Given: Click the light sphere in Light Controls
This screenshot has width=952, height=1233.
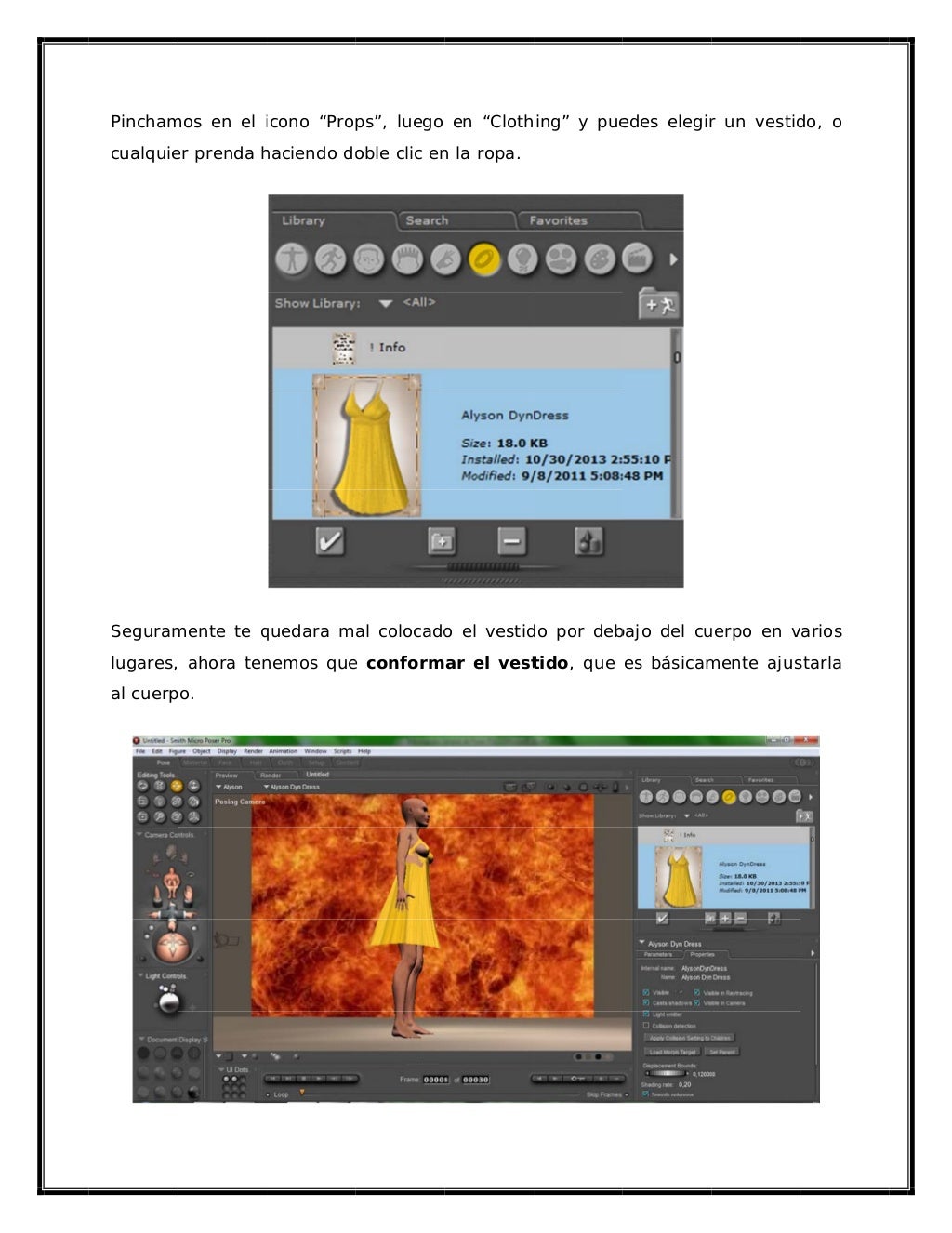Looking at the screenshot, I should (169, 1002).
